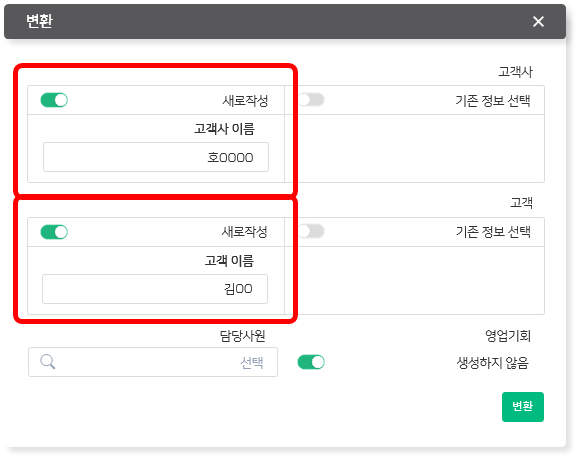This screenshot has width=579, height=460.
Task: Click 기존 정보 선택 label in 고객사 section
Action: pyautogui.click(x=493, y=100)
